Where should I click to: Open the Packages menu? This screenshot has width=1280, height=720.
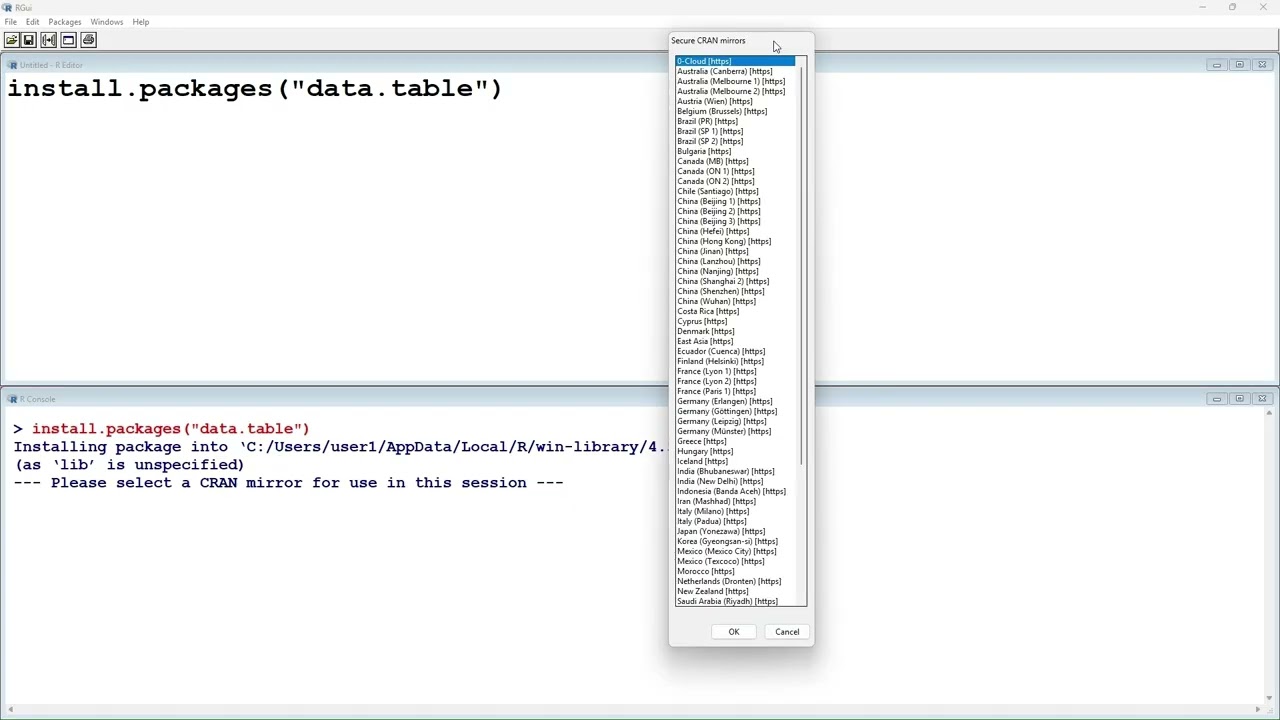tap(65, 22)
